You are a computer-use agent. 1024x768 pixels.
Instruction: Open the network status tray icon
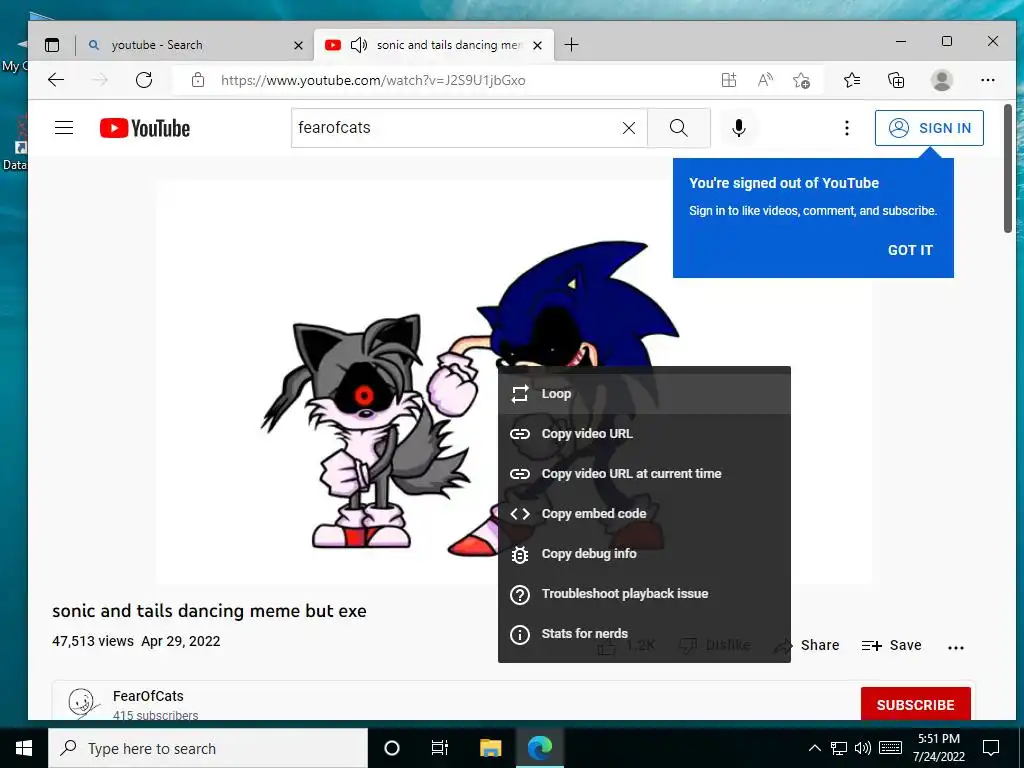point(839,748)
